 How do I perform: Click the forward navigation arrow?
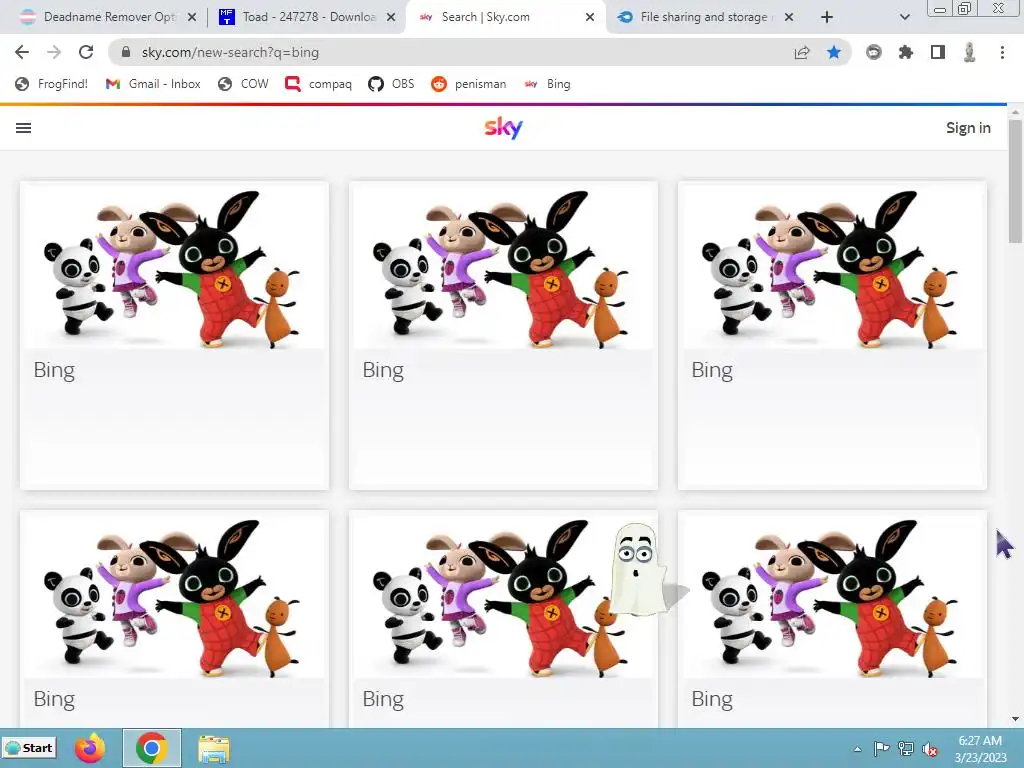pos(54,52)
